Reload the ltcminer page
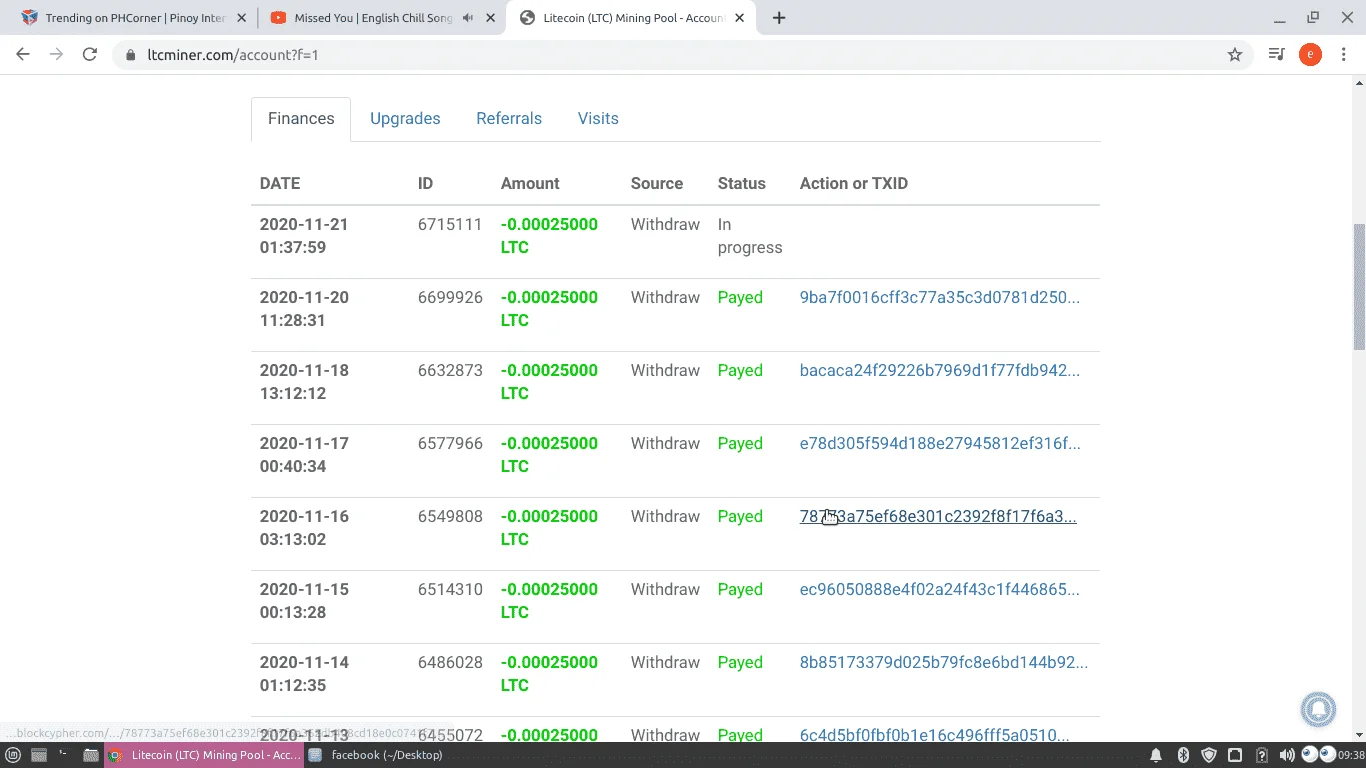The width and height of the screenshot is (1366, 768). tap(90, 55)
